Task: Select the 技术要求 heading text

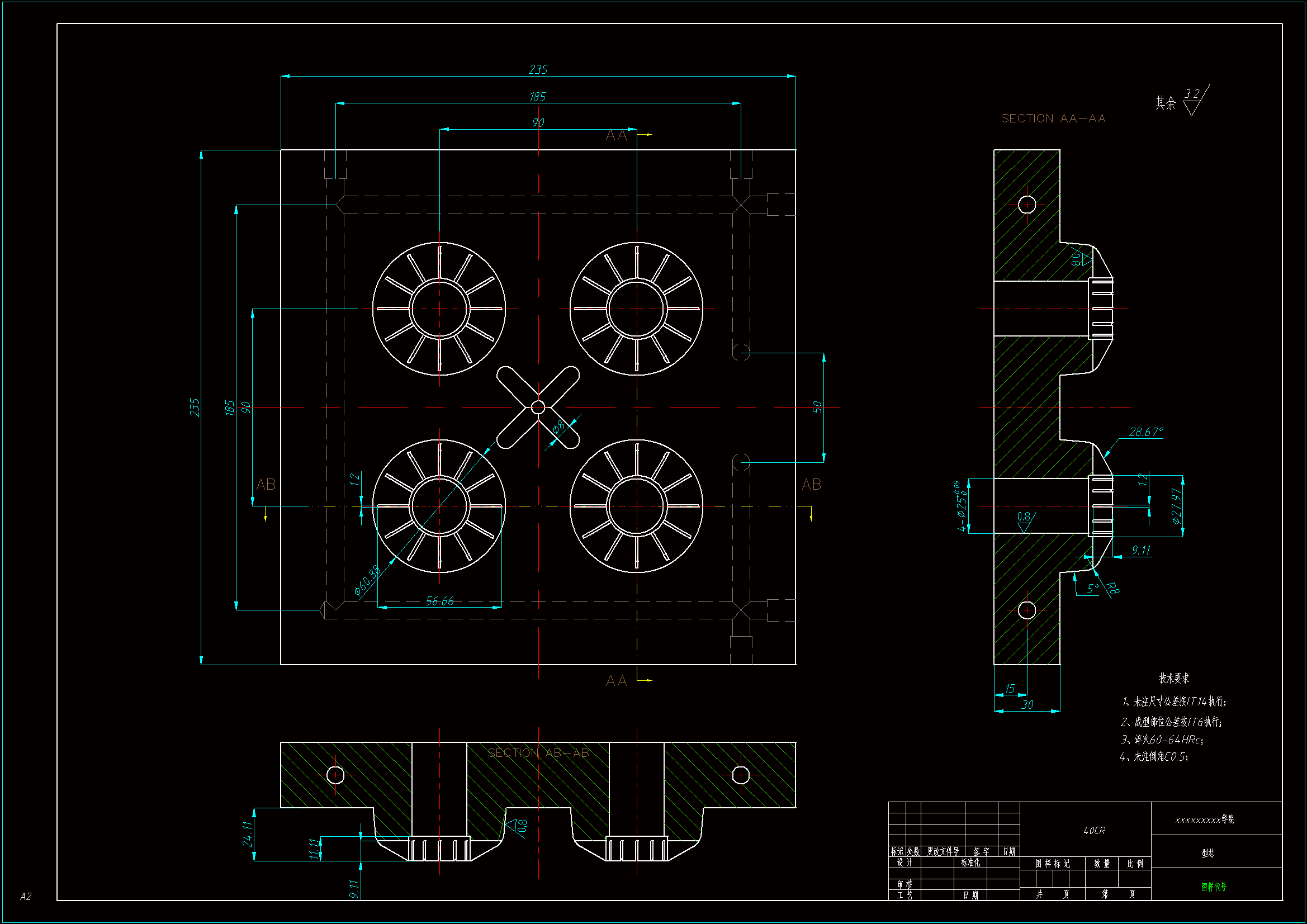Action: [x=1174, y=678]
